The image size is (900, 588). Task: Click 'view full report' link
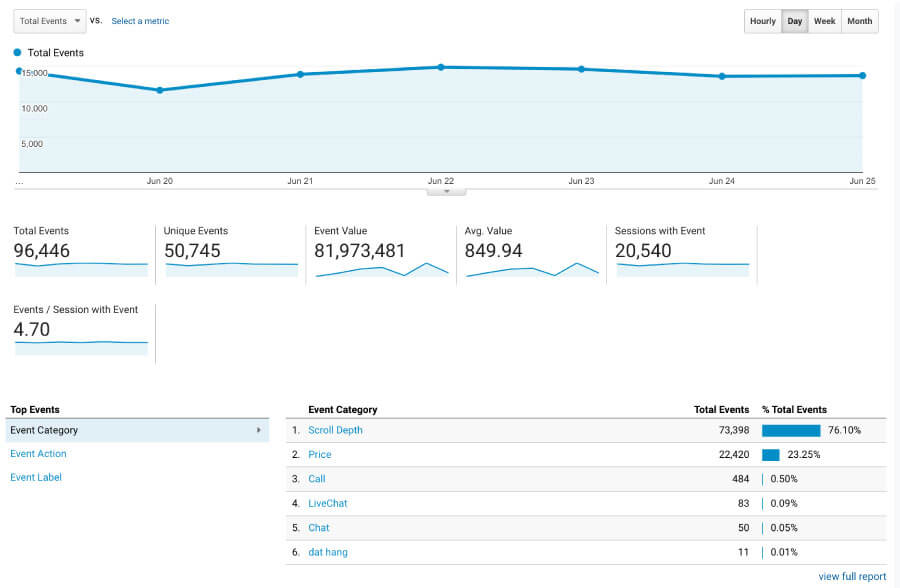[852, 576]
